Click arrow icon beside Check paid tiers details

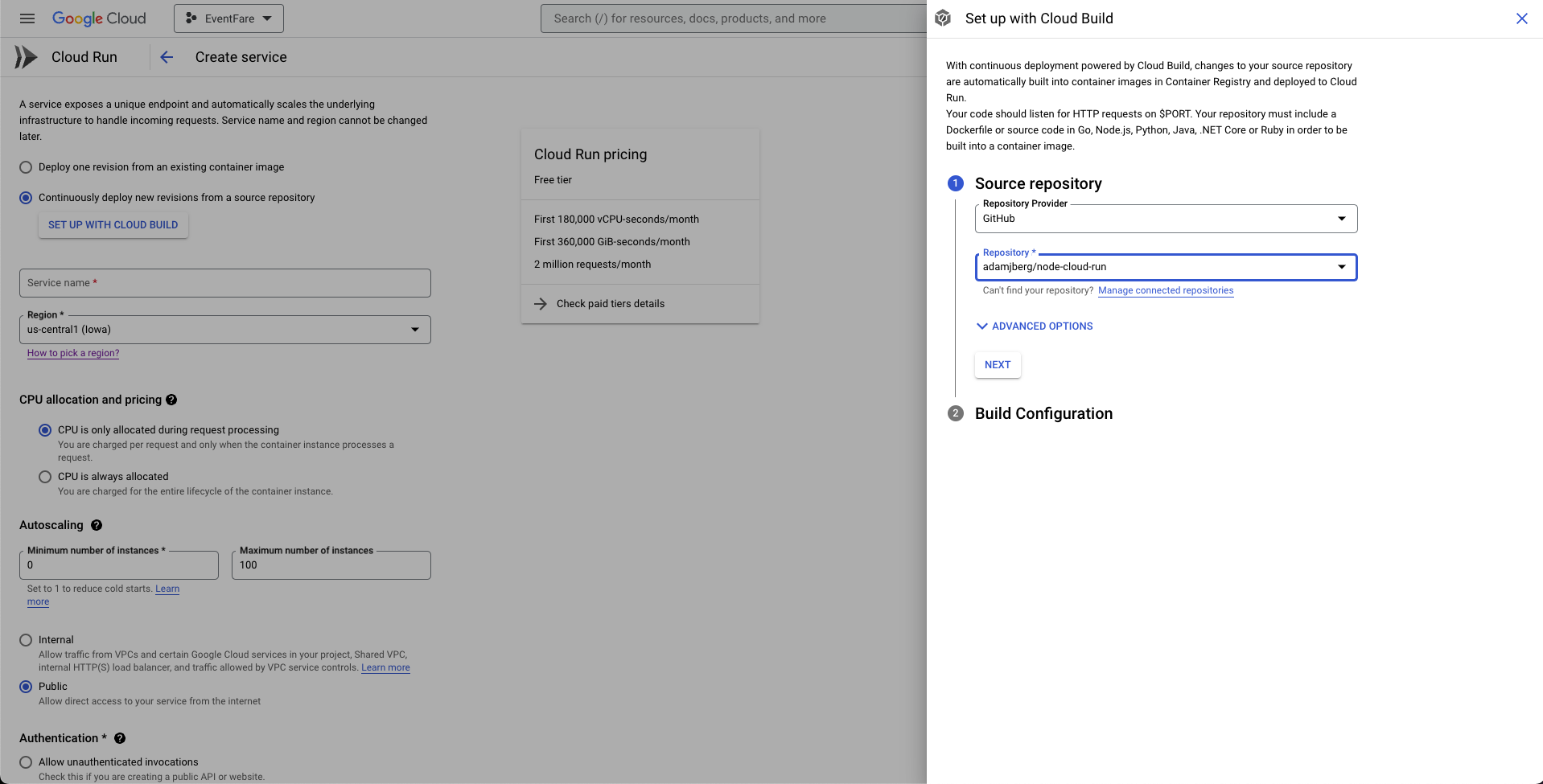[x=541, y=304]
